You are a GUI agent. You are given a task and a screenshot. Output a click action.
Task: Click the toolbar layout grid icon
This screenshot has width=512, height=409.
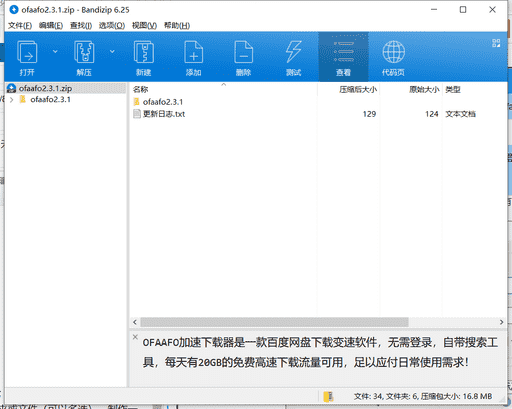coord(496,43)
